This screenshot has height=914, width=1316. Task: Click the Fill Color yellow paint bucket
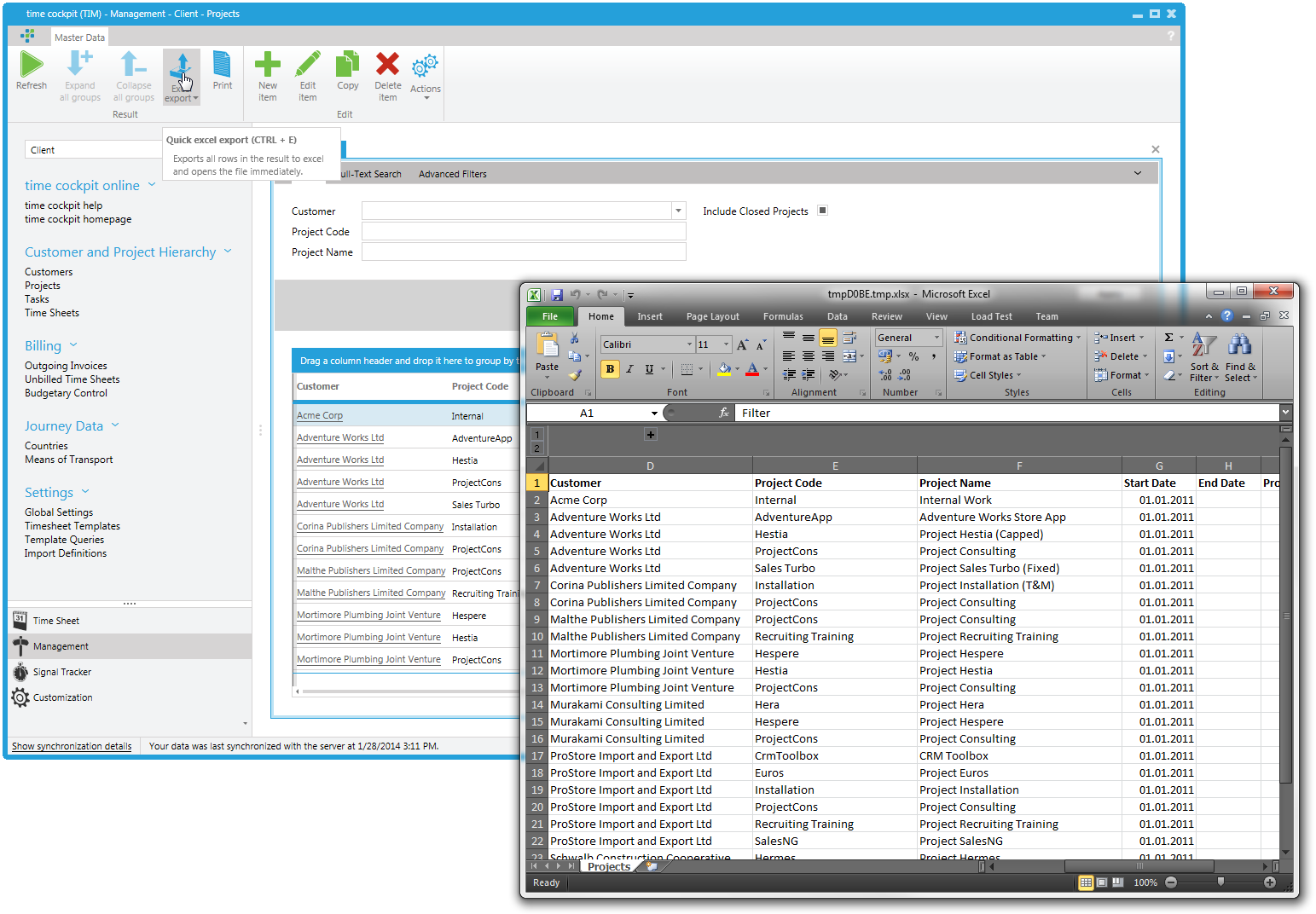[x=724, y=369]
